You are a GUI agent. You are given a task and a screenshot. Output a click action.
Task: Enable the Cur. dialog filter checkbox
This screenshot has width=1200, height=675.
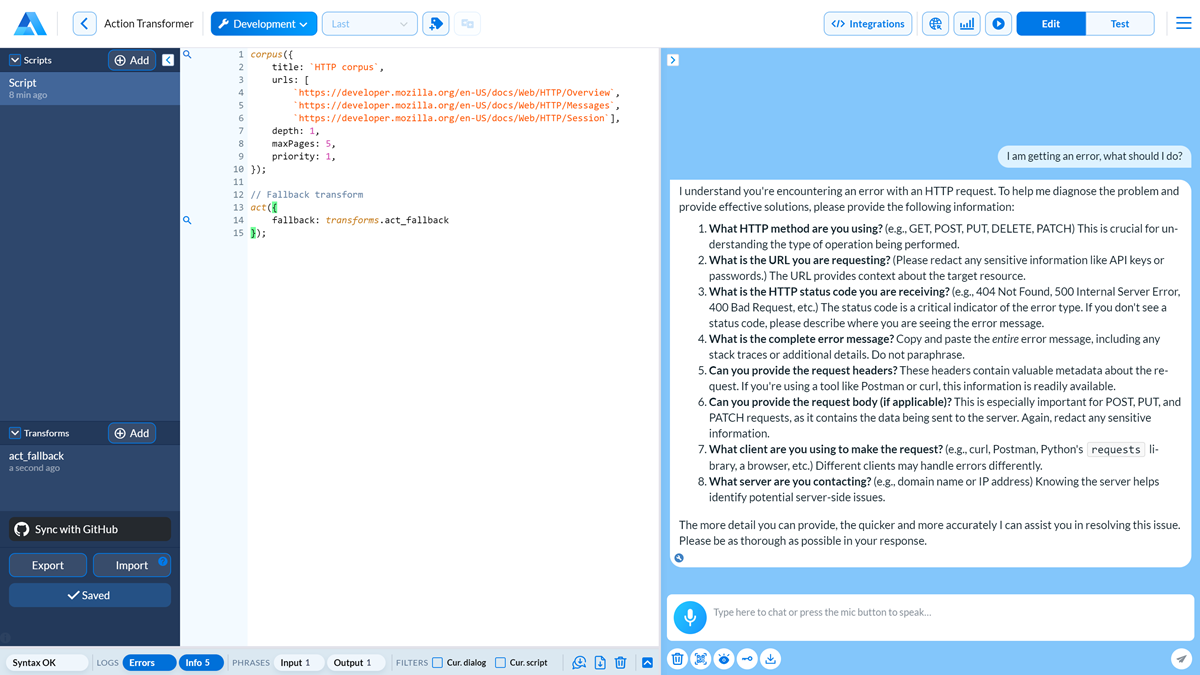click(x=437, y=663)
